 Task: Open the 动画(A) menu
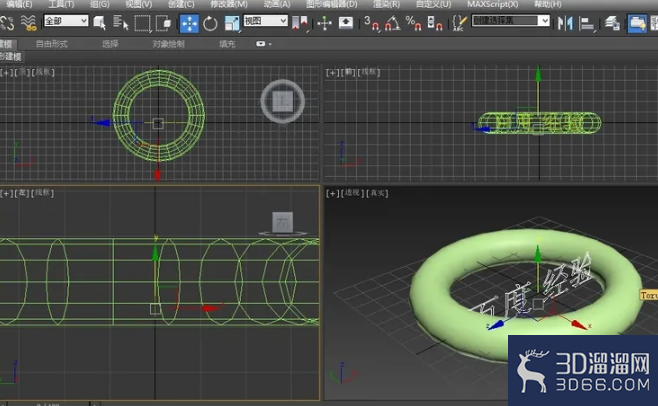click(x=277, y=4)
